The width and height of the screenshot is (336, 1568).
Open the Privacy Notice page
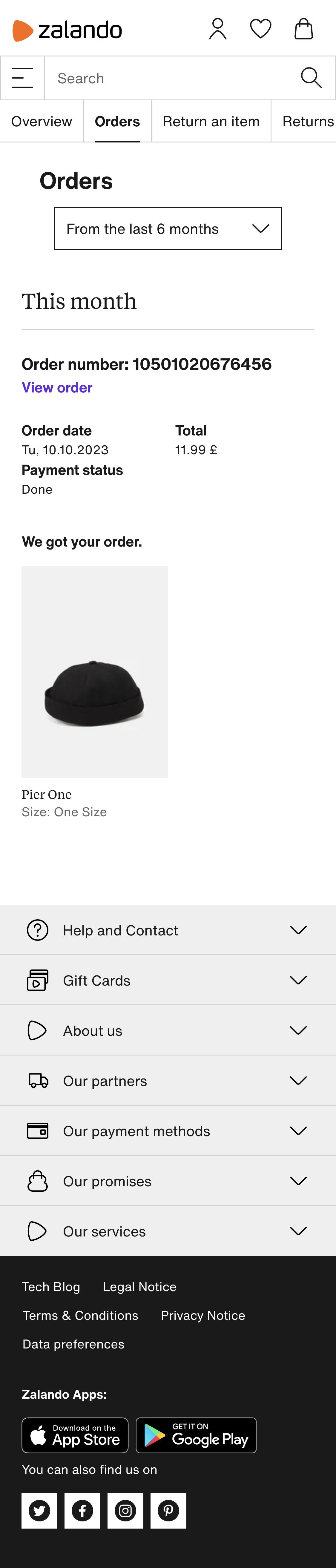coord(203,1315)
